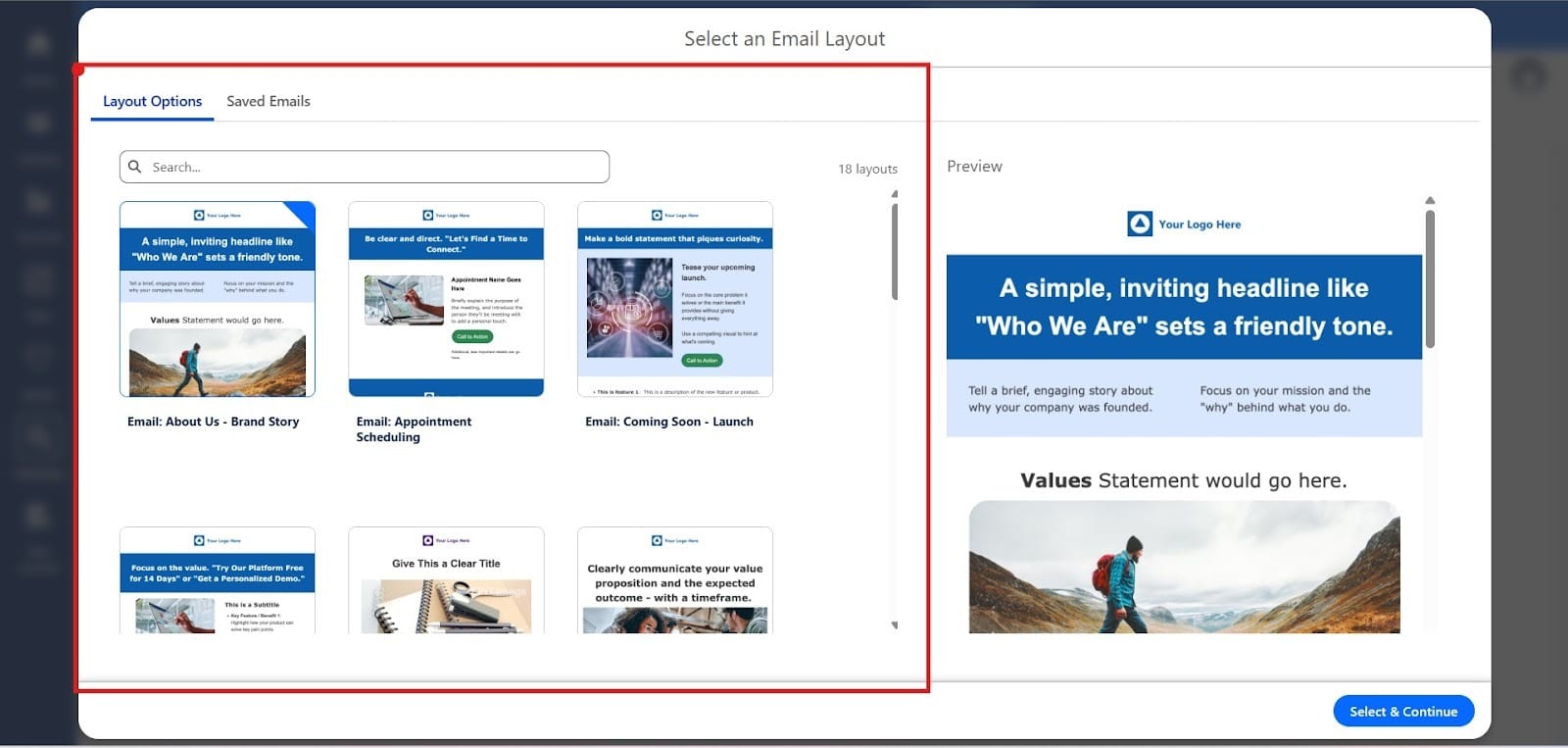Select the Appointment Scheduling layout thumbnail
This screenshot has height=748, width=1568.
(x=446, y=299)
